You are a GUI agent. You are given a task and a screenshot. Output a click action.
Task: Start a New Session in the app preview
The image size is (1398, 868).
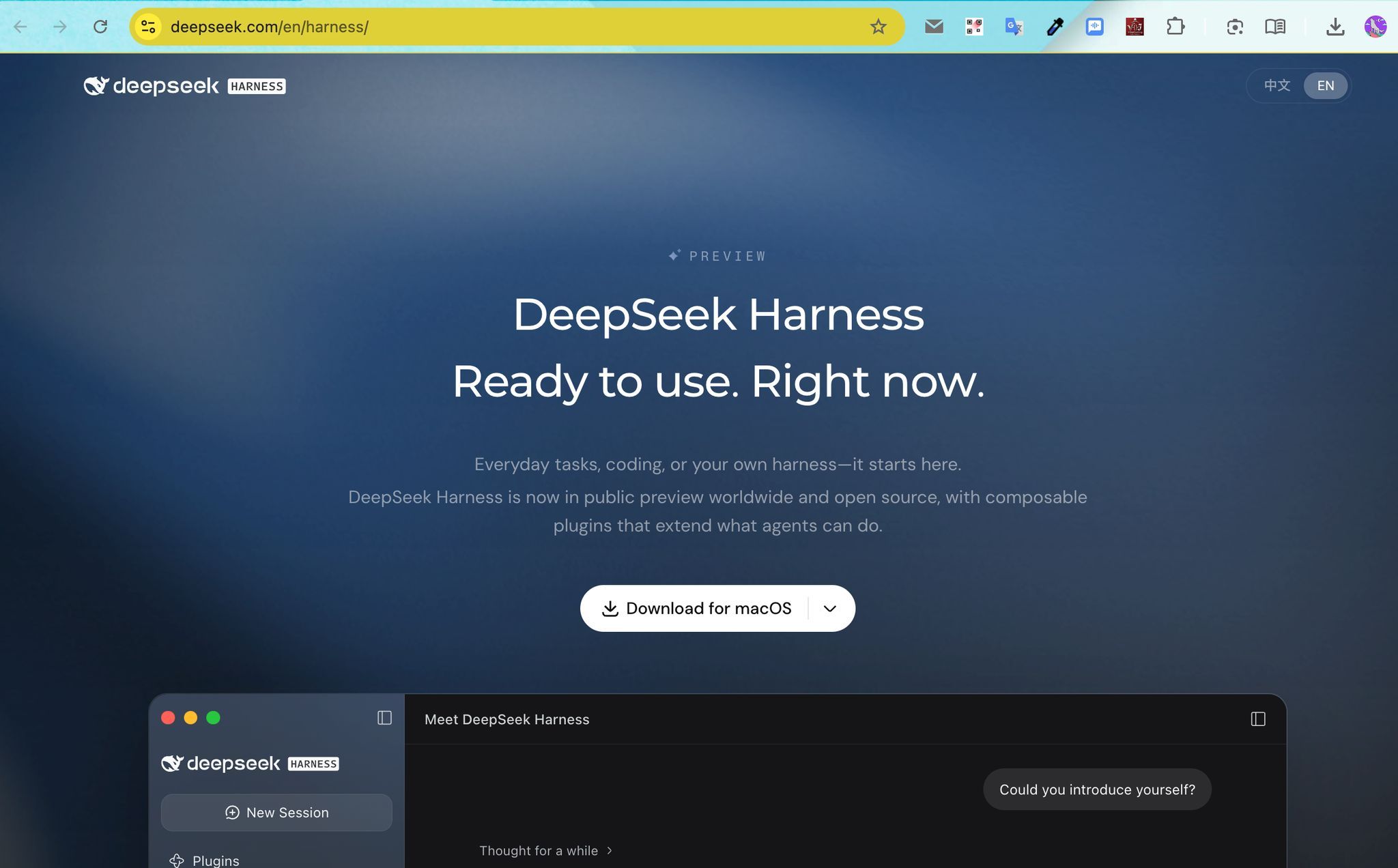tap(276, 812)
